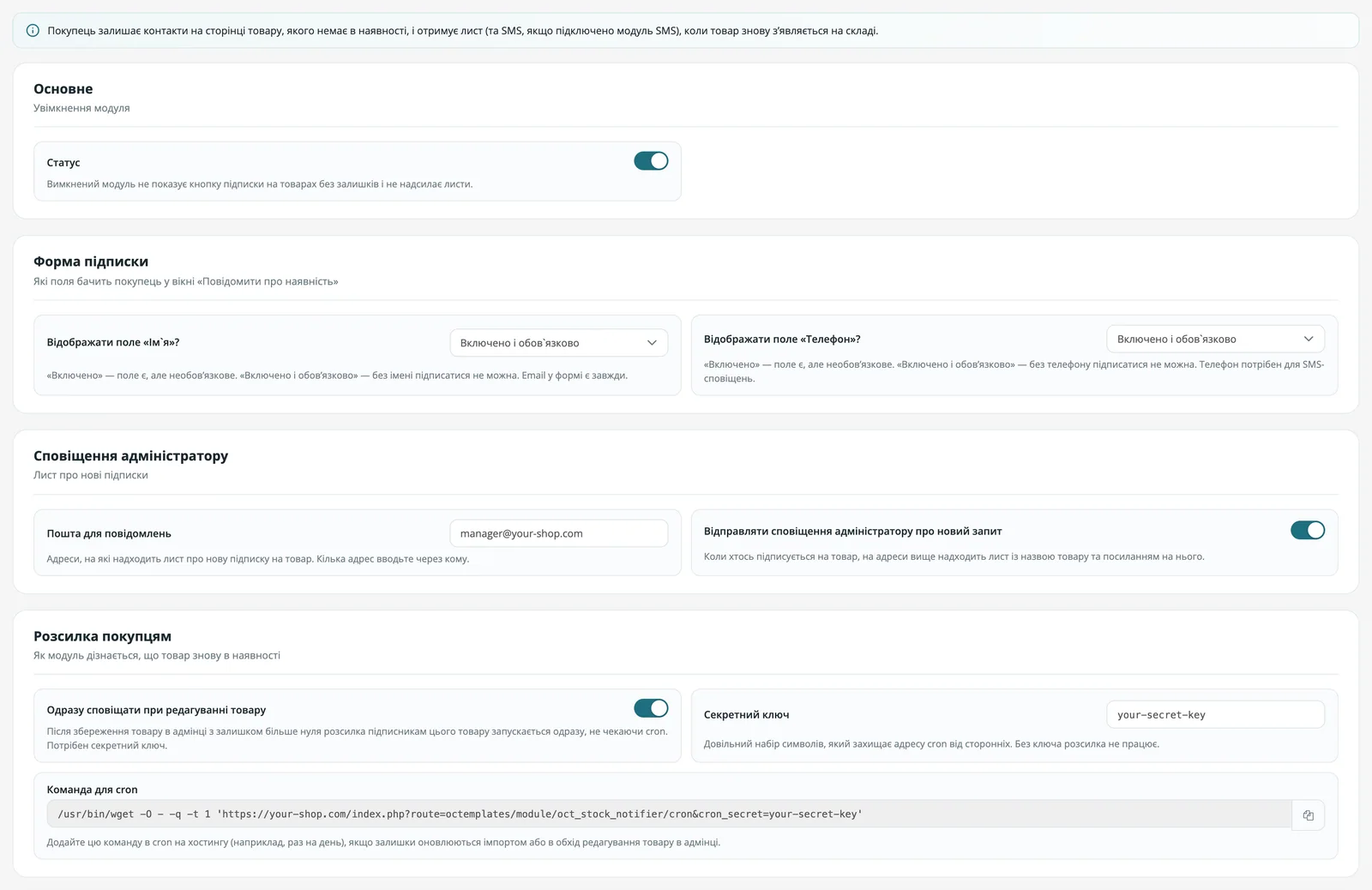The width and height of the screenshot is (1372, 890).
Task: Click the label «Відправляти сповіщення адміністратору про новий запит»
Action: click(852, 532)
